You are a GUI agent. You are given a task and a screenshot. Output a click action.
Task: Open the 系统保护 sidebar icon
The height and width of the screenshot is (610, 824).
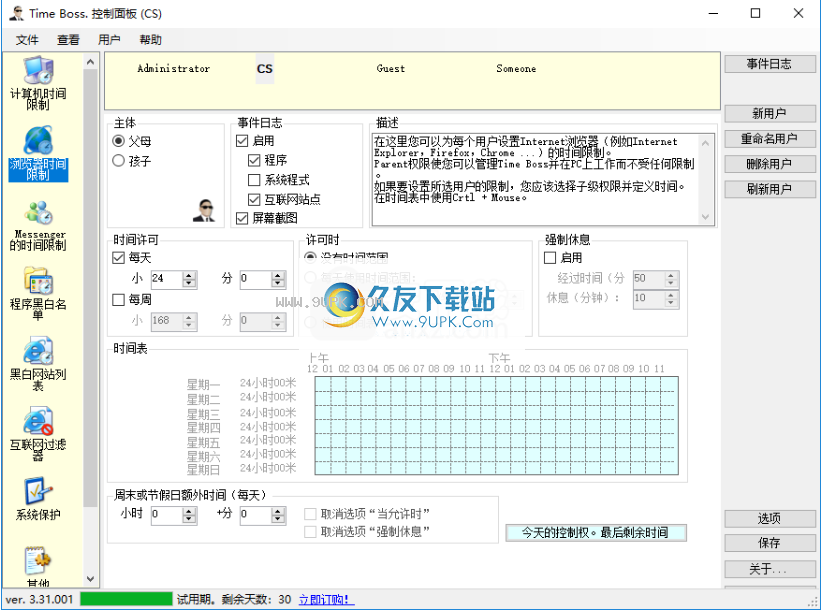38,499
